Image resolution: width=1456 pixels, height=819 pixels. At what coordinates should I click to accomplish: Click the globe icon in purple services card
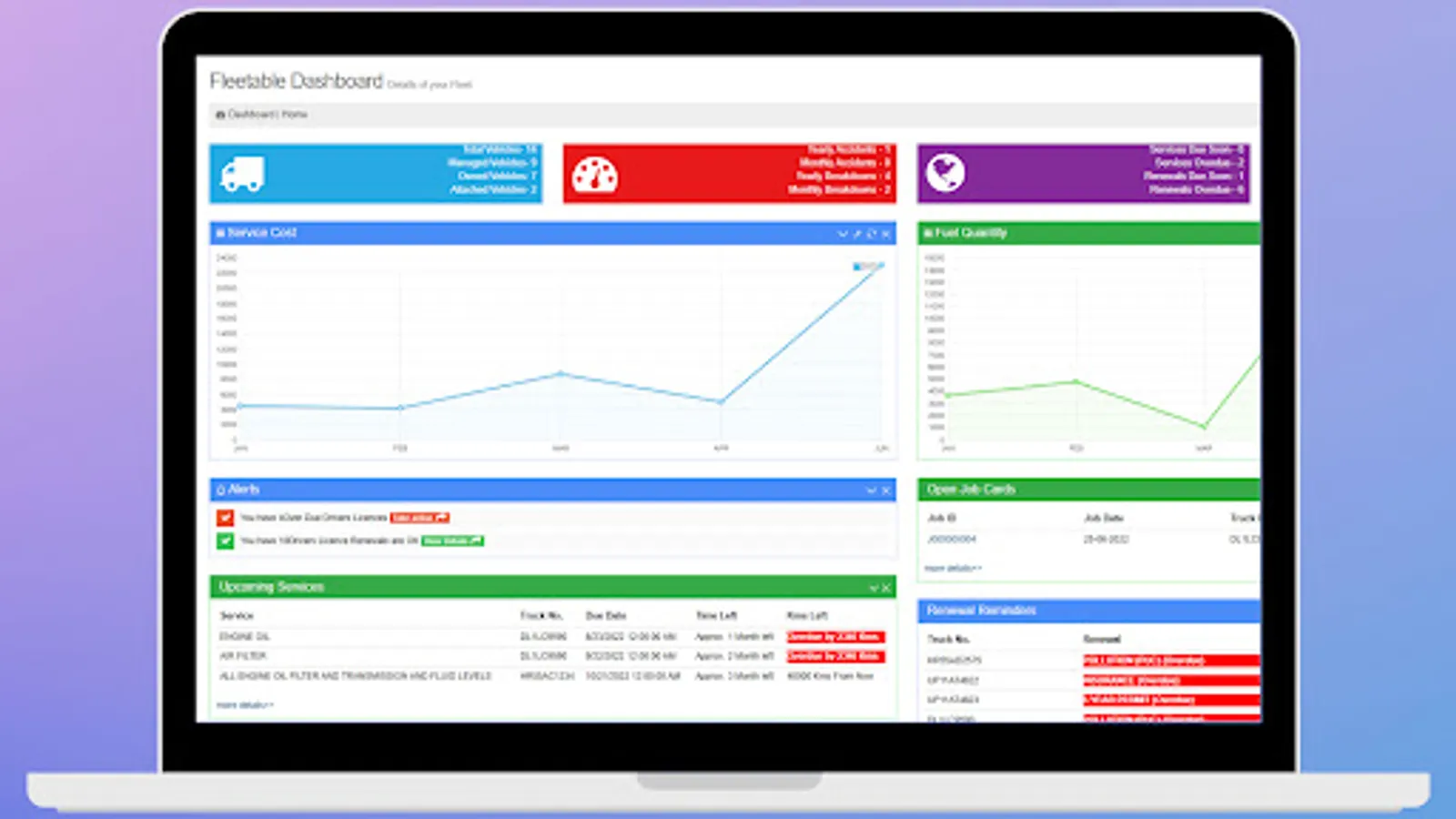pyautogui.click(x=946, y=173)
